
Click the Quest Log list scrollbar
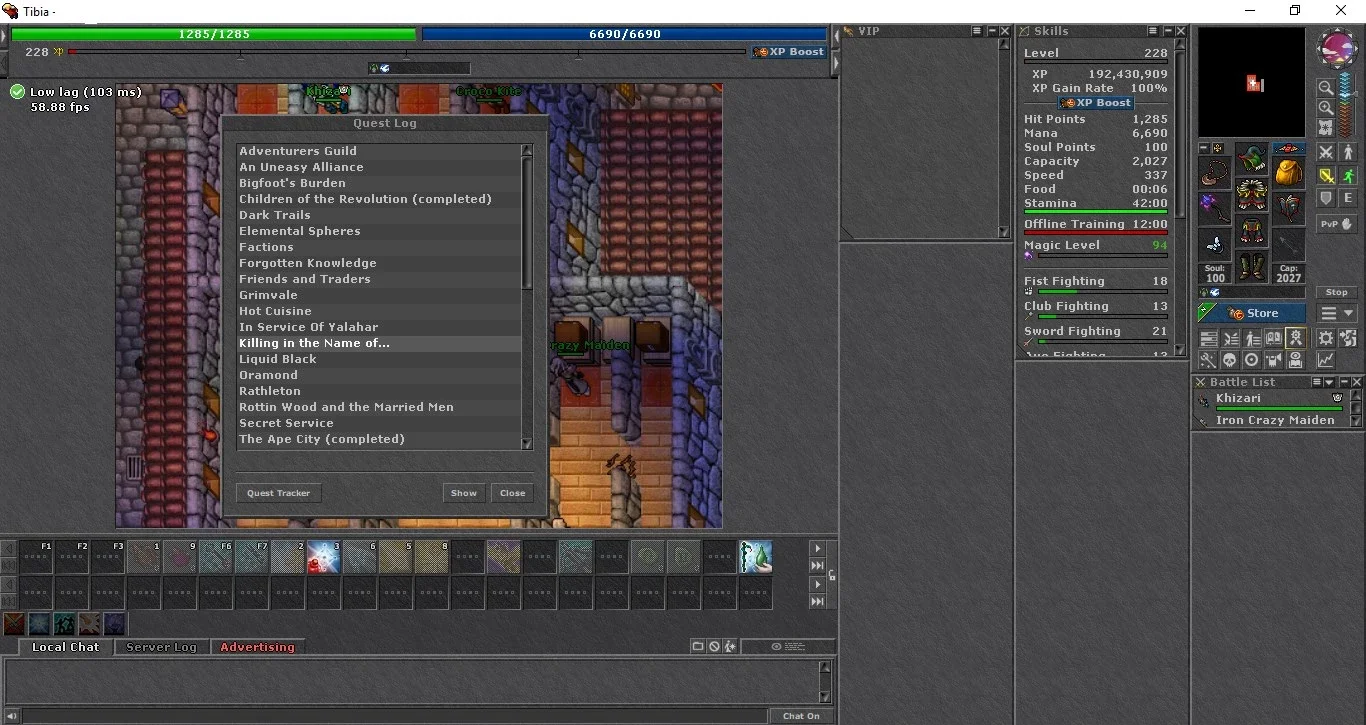point(528,297)
